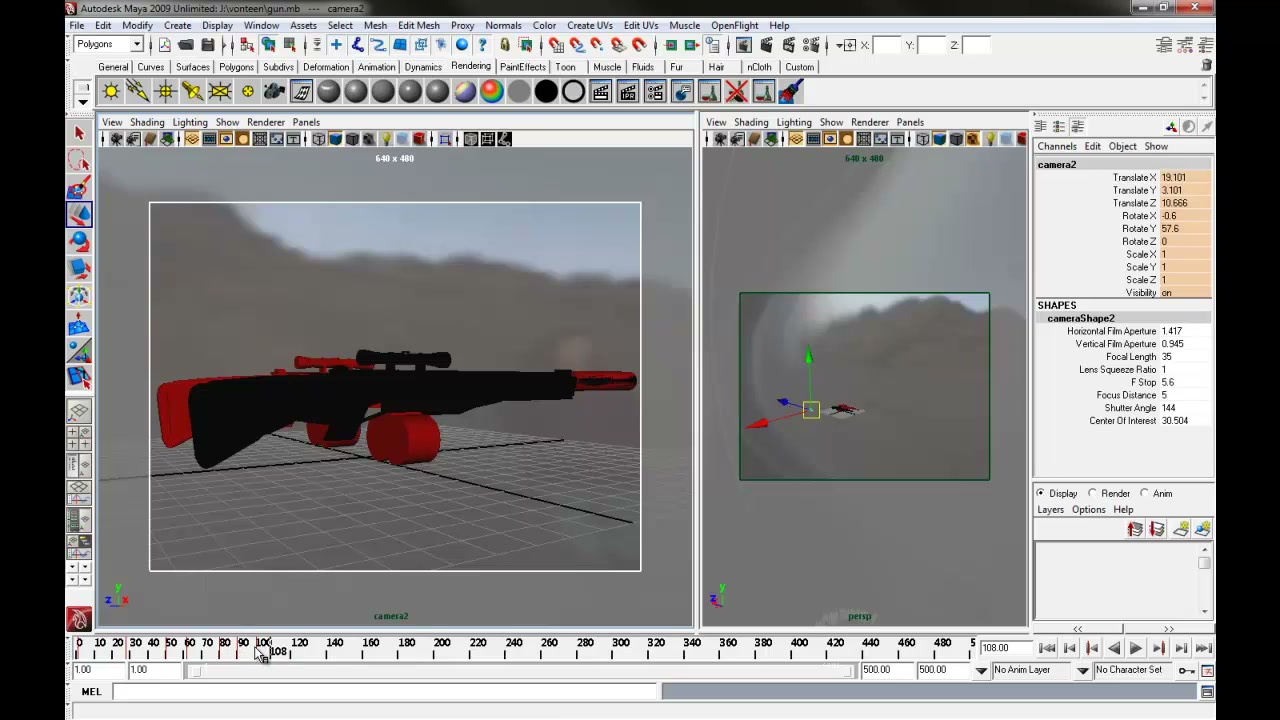This screenshot has width=1280, height=720.
Task: Switch to the Rendering shelf tab
Action: 470,66
